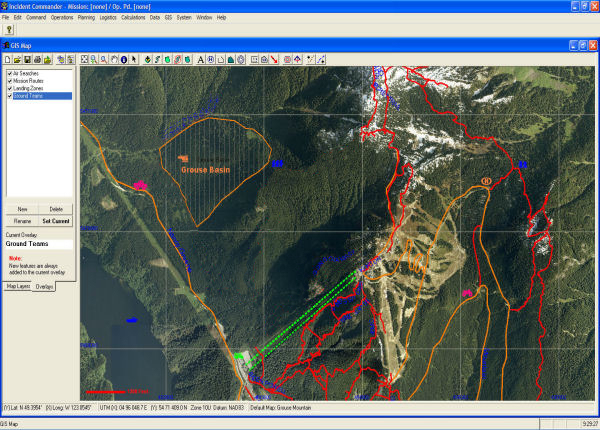Click the teal building shape tool
600x430 pixels.
231,59
